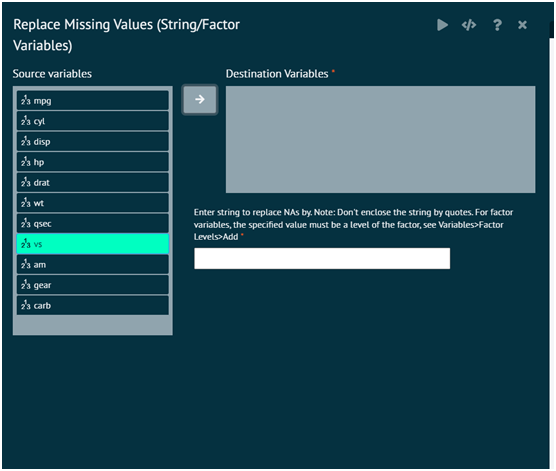Image resolution: width=556 pixels, height=471 pixels.
Task: Click the numeric type icon beside carb
Action: click(x=26, y=305)
